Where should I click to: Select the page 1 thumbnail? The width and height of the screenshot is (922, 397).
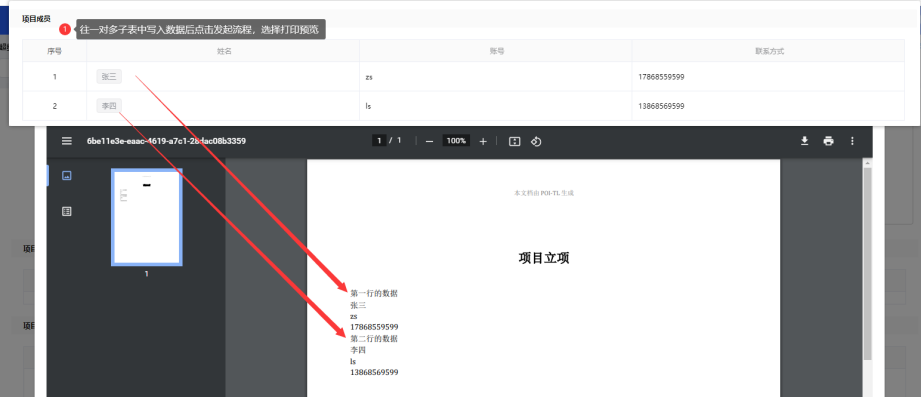point(146,217)
